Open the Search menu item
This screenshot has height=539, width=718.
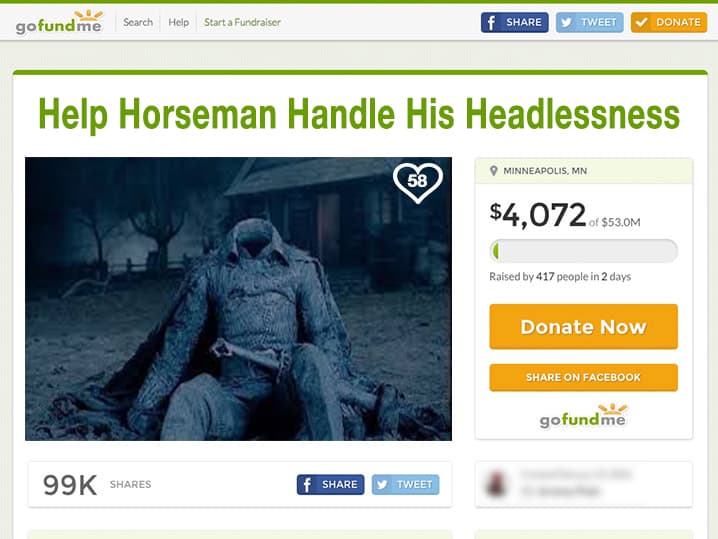(138, 22)
